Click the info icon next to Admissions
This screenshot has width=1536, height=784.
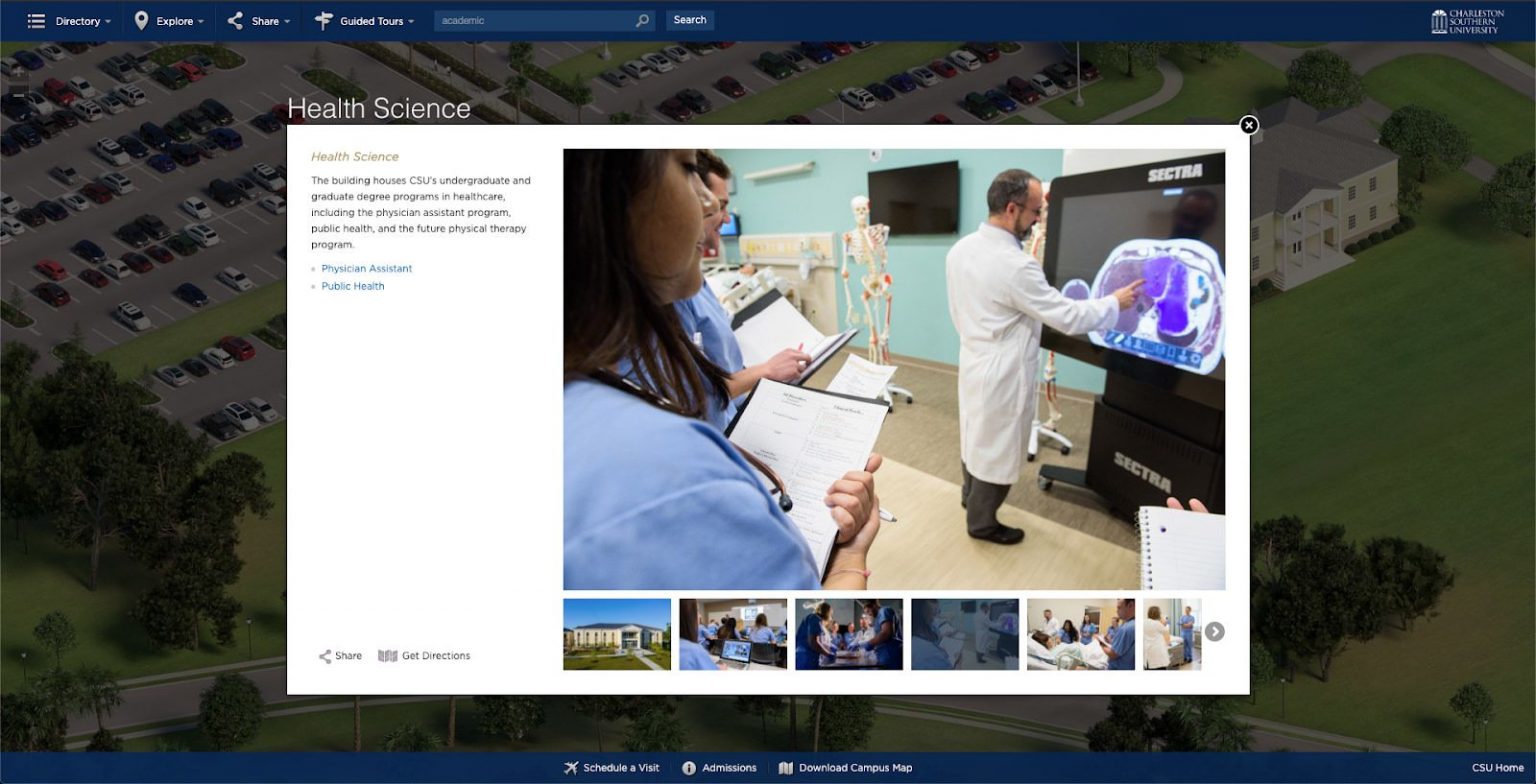[689, 768]
